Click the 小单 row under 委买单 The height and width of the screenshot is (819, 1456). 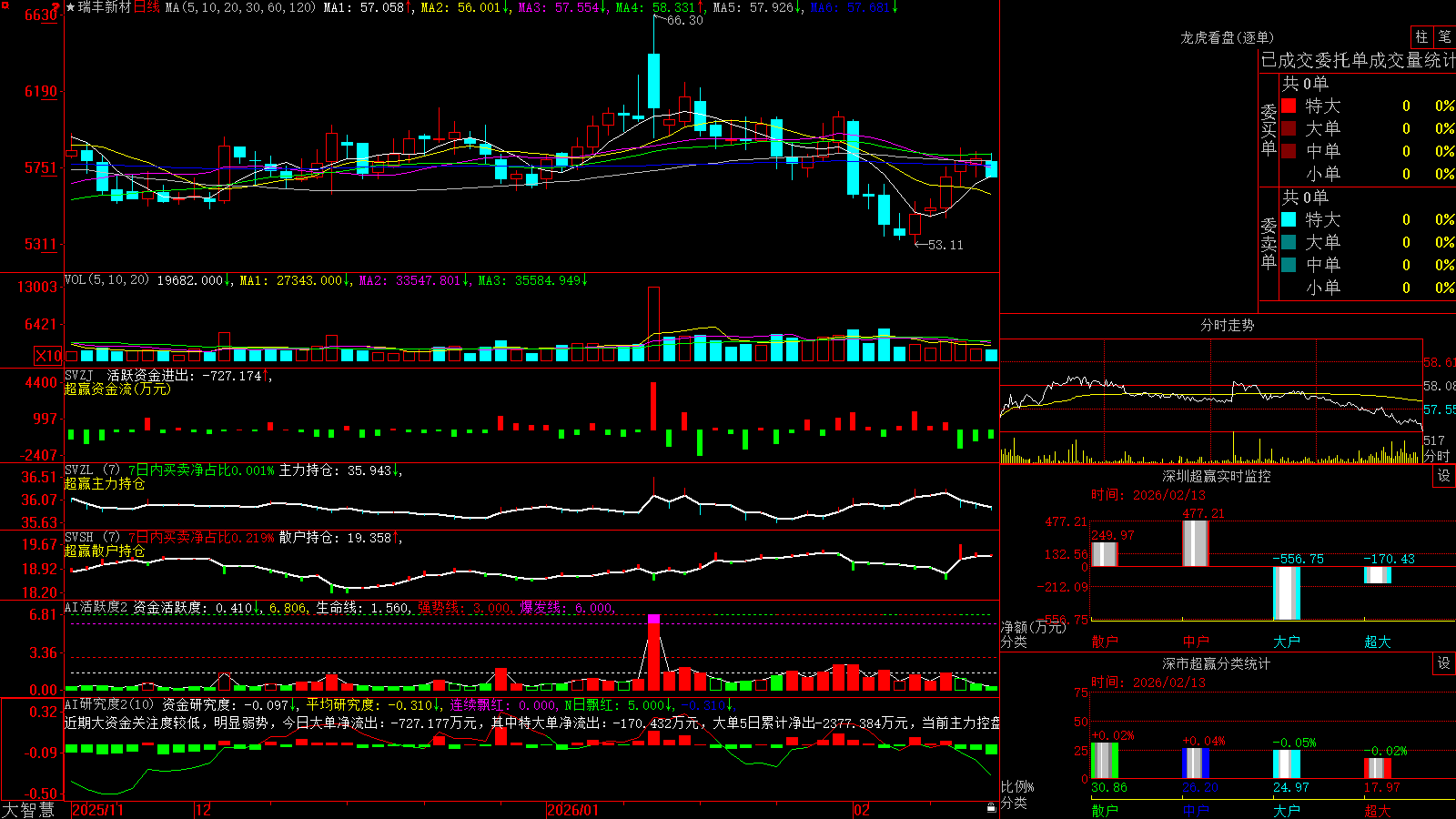[1368, 174]
